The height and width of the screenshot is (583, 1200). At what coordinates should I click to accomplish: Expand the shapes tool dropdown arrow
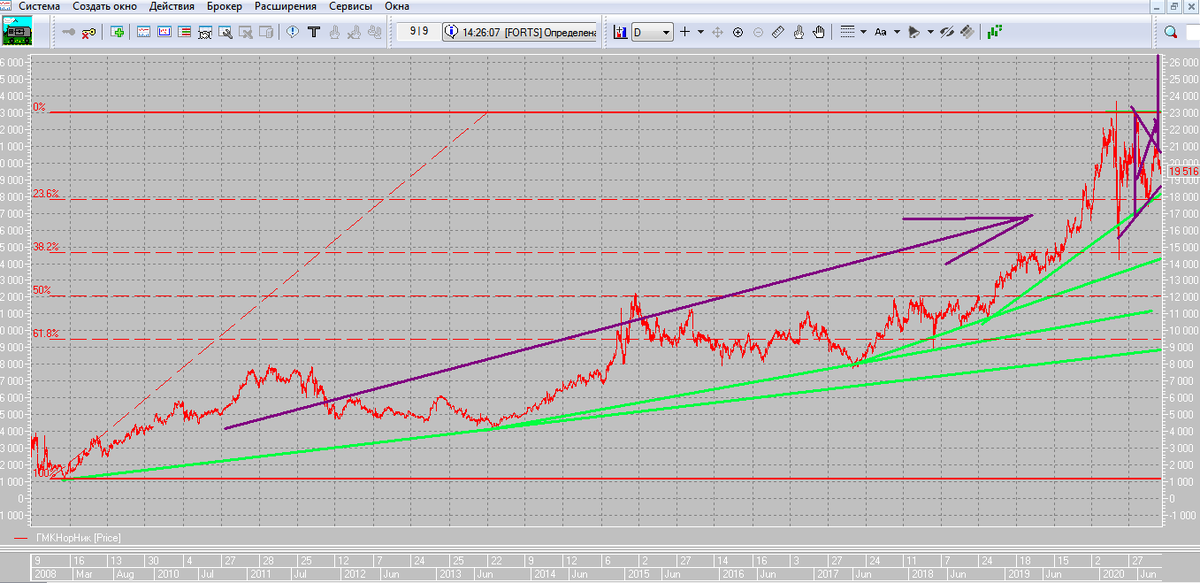pos(930,32)
